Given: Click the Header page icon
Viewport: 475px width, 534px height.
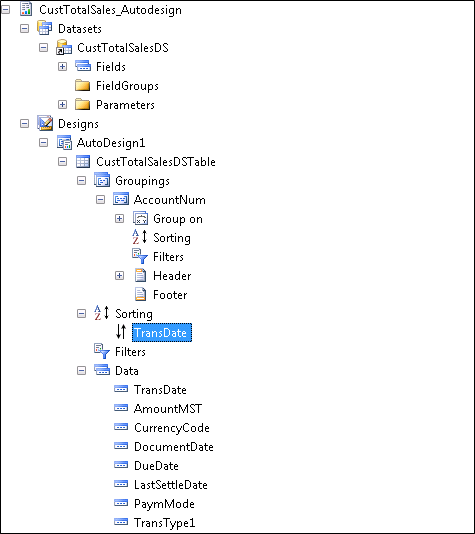Looking at the screenshot, I should coord(140,275).
